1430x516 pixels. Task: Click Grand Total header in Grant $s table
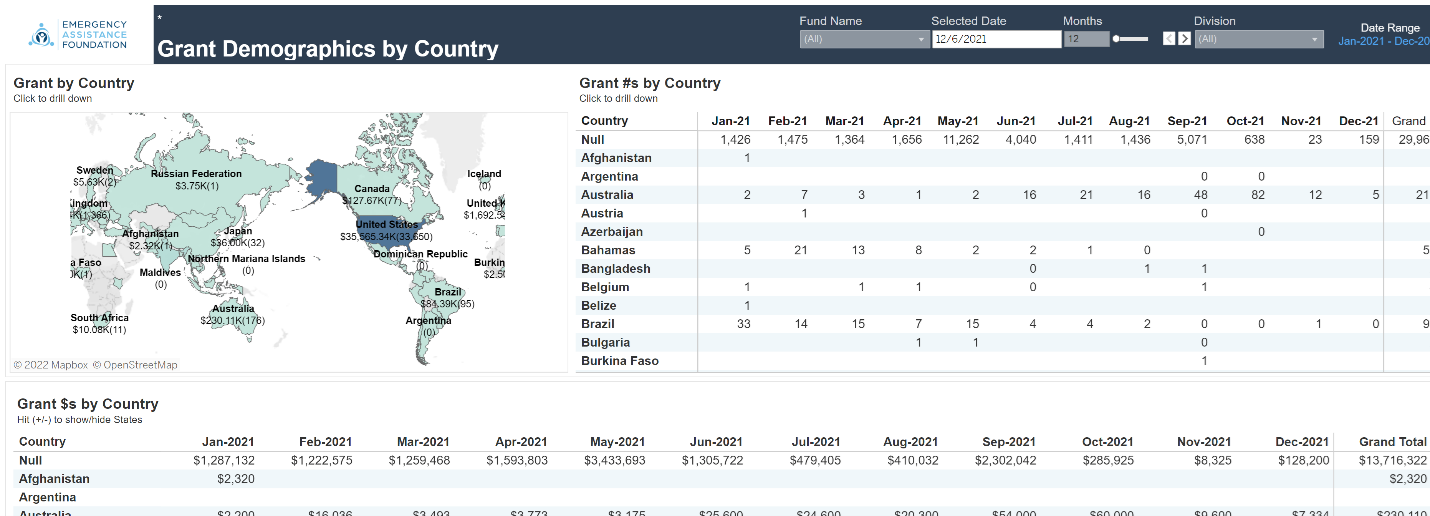(x=1393, y=442)
